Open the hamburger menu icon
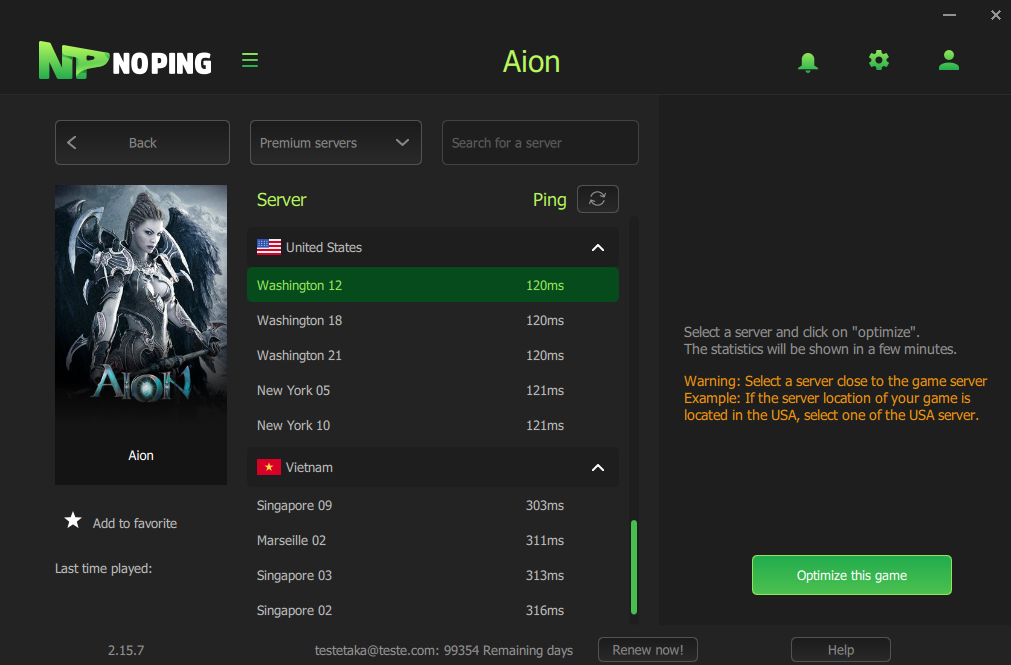The width and height of the screenshot is (1011, 665). (x=250, y=60)
